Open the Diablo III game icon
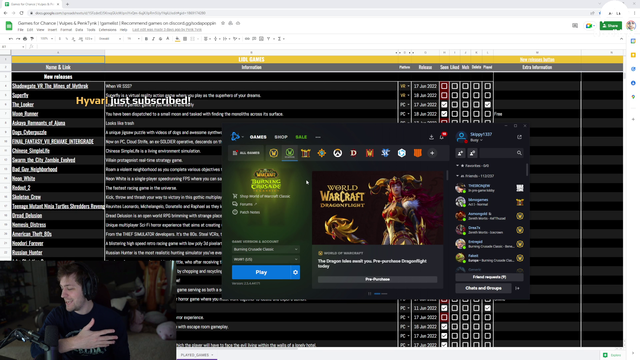 pos(353,153)
